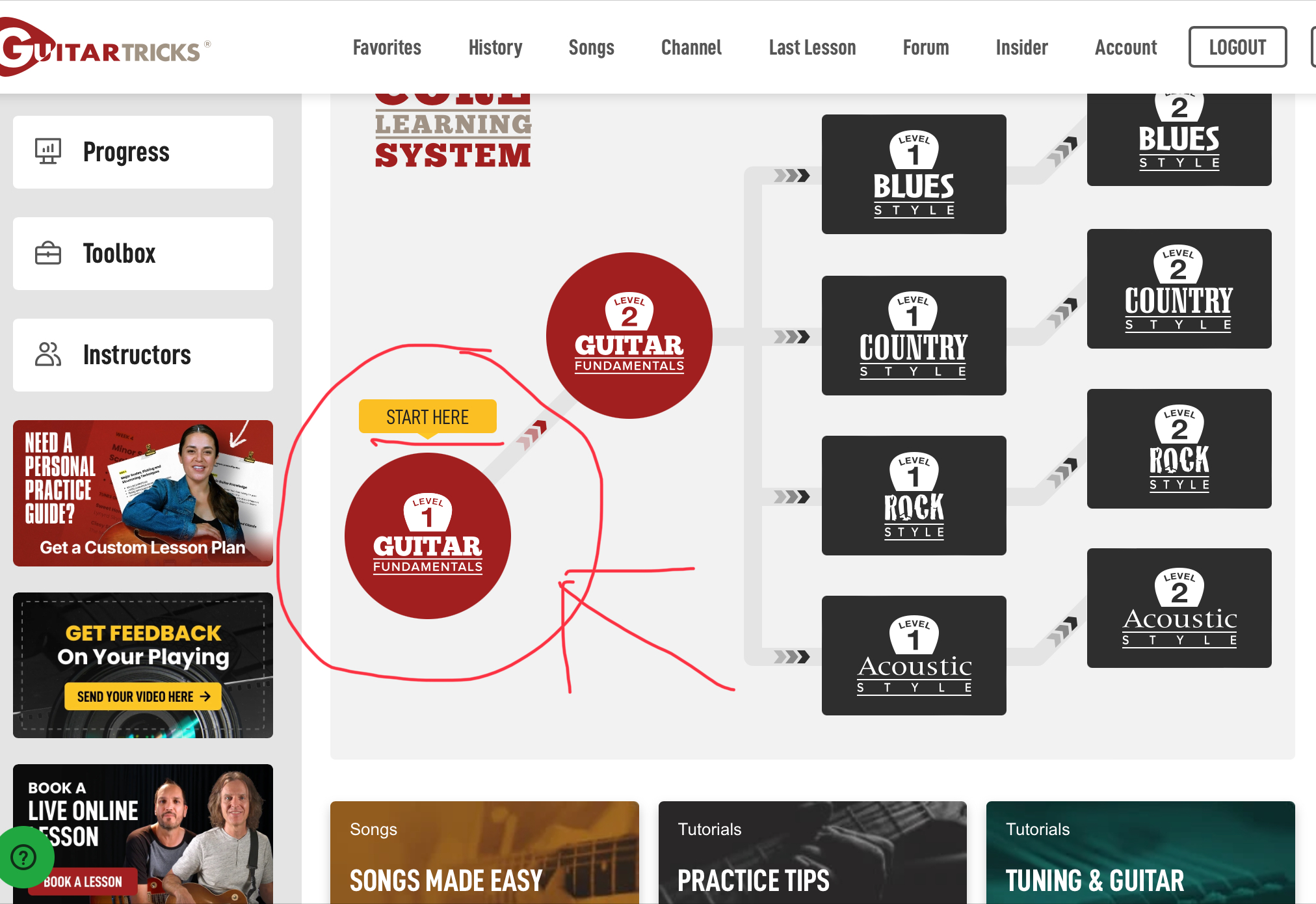This screenshot has width=1316, height=904.
Task: Select Level 2 Blues Style tile
Action: point(1179,139)
